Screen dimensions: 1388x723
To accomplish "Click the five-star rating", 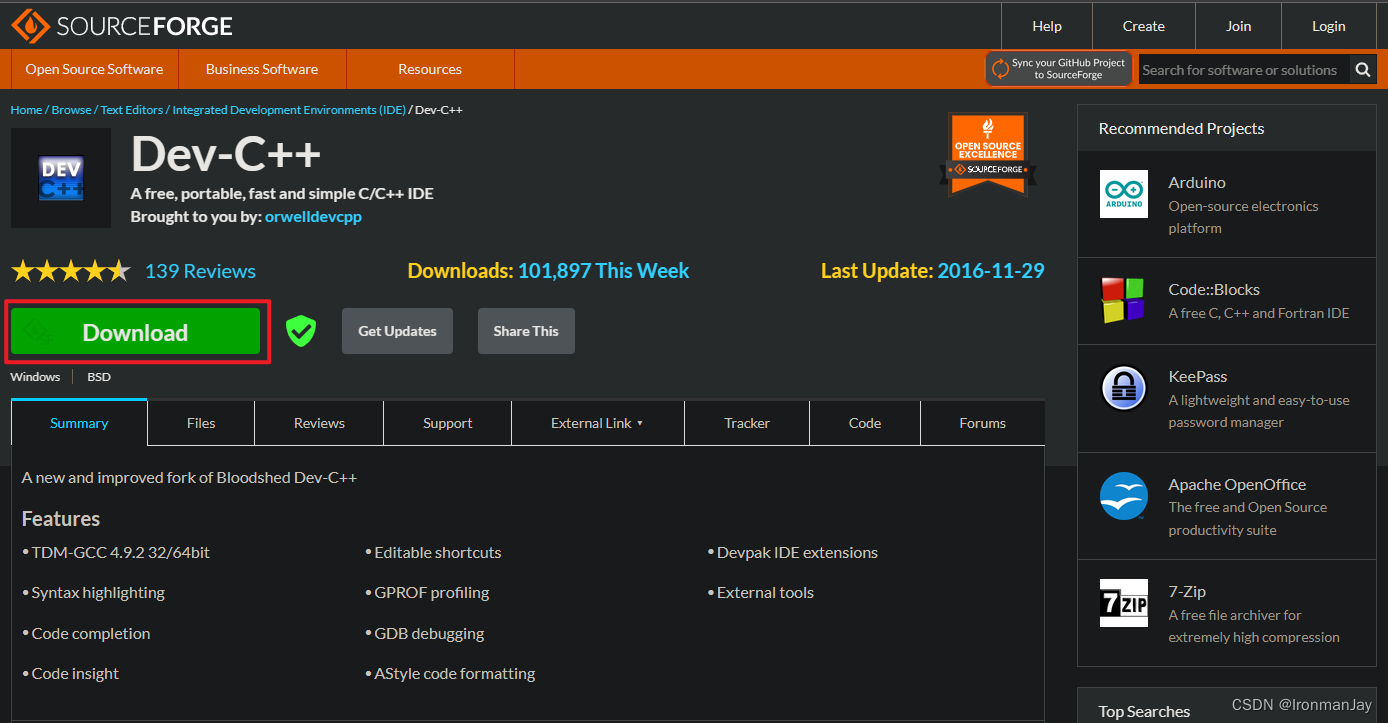I will [x=71, y=271].
